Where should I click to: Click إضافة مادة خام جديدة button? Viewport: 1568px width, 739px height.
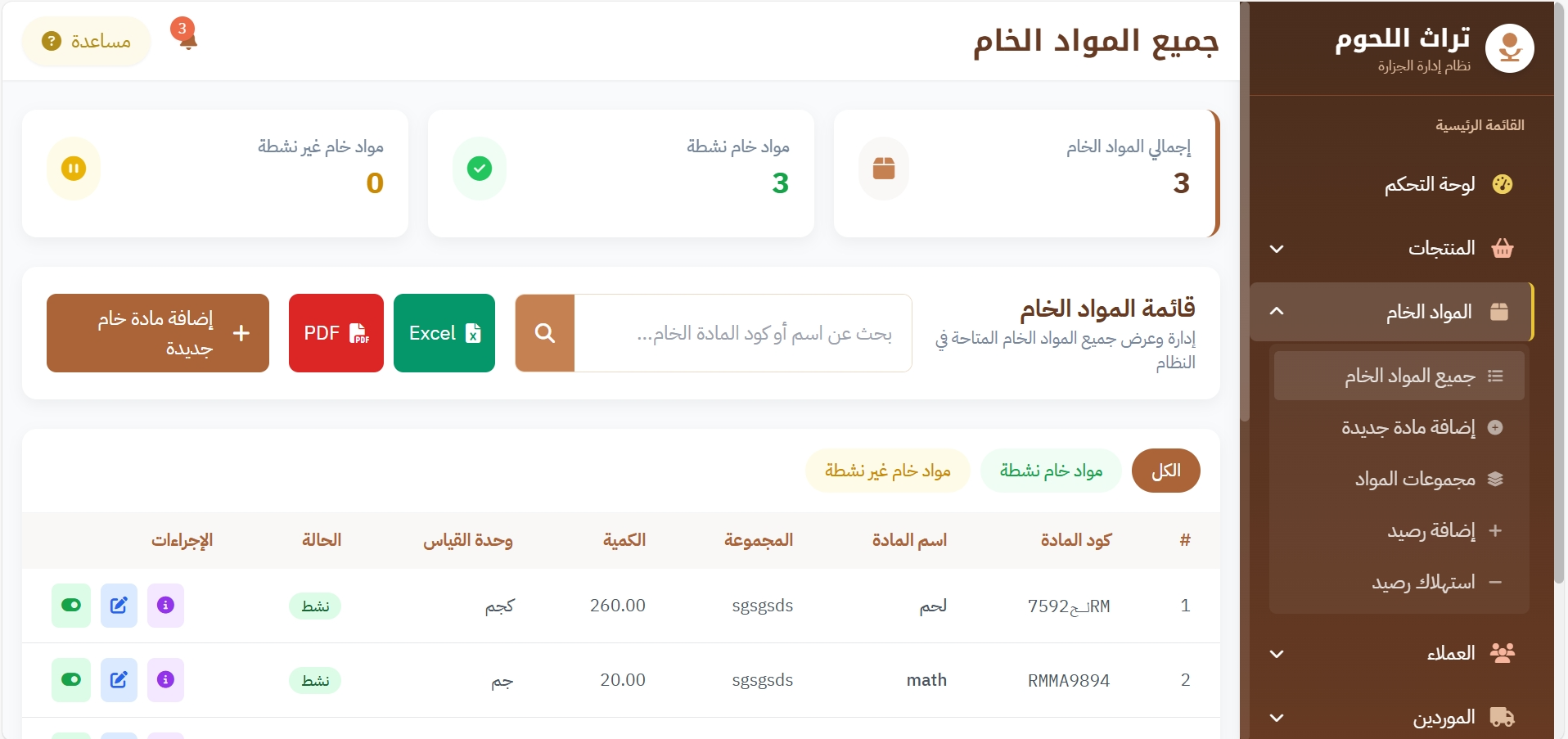tap(158, 333)
